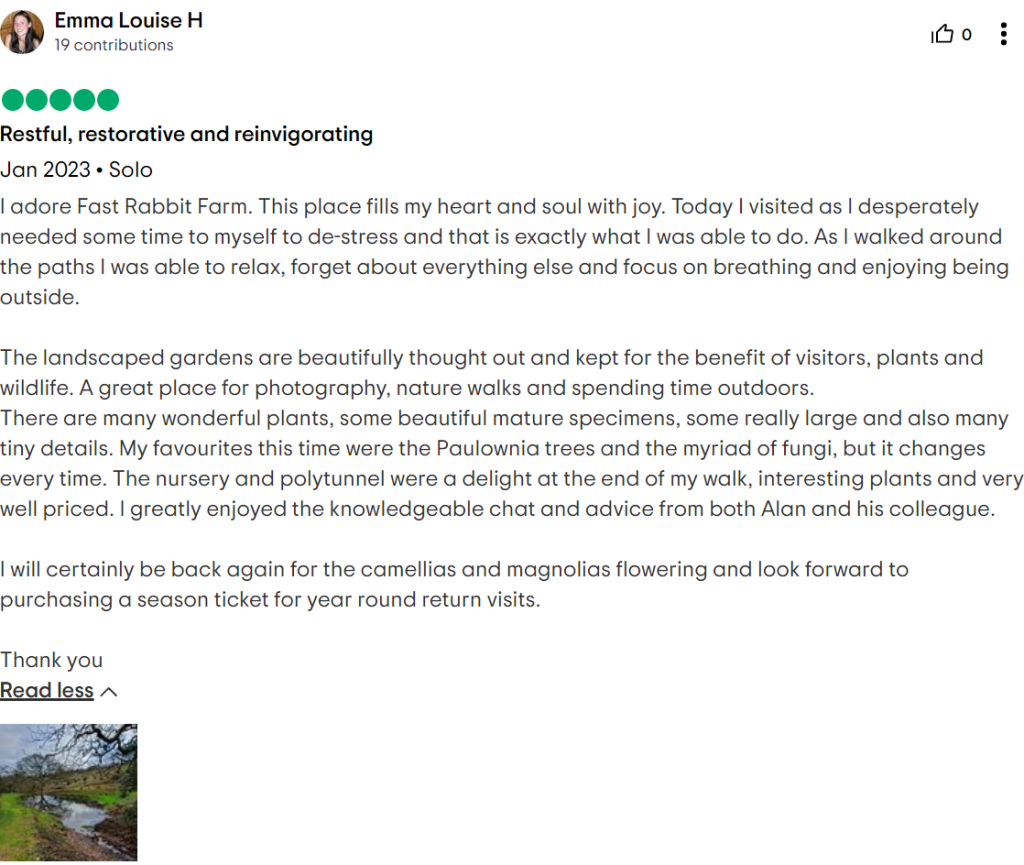Click the first green rating bubble
The height and width of the screenshot is (865, 1024).
(12, 100)
